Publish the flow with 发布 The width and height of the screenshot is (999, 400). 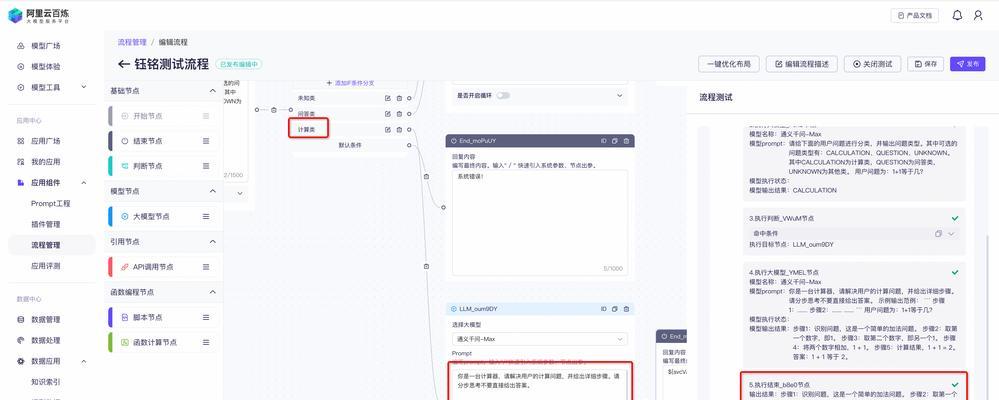[968, 64]
